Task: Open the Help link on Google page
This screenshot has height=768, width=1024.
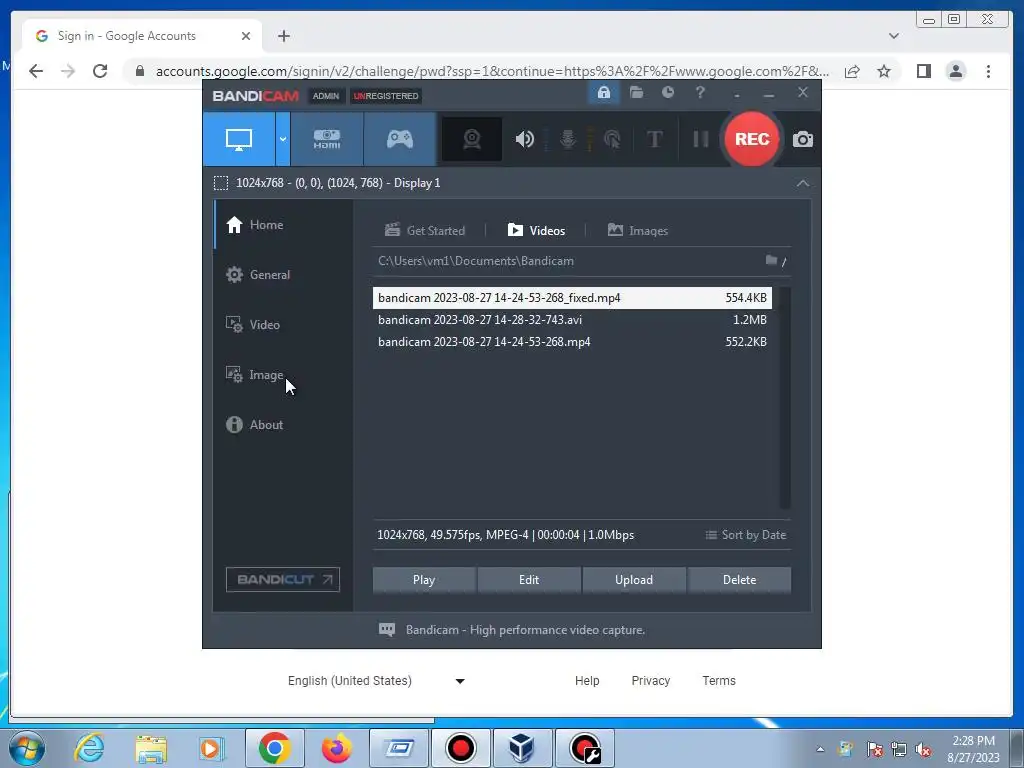Action: click(587, 680)
